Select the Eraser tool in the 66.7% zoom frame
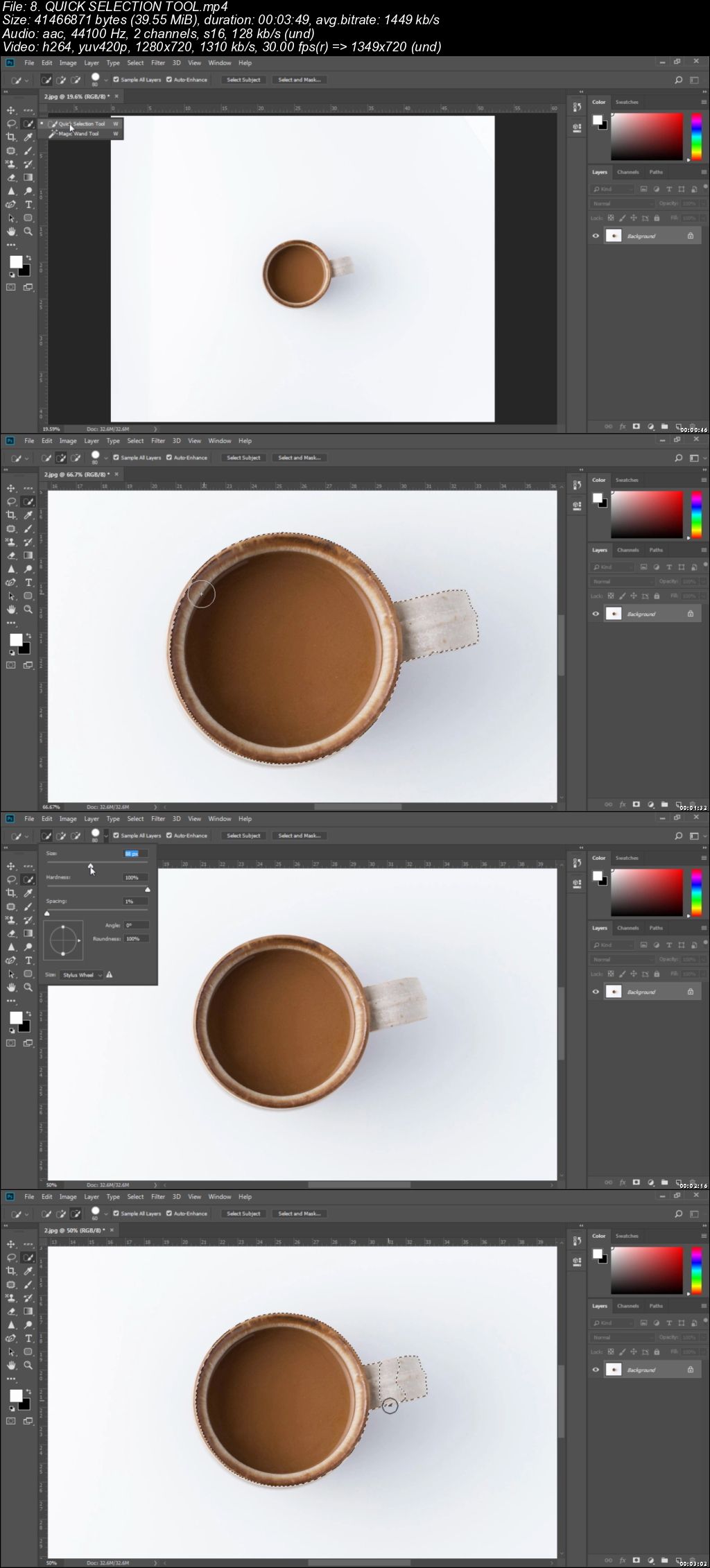This screenshot has height=1568, width=710. tap(11, 555)
